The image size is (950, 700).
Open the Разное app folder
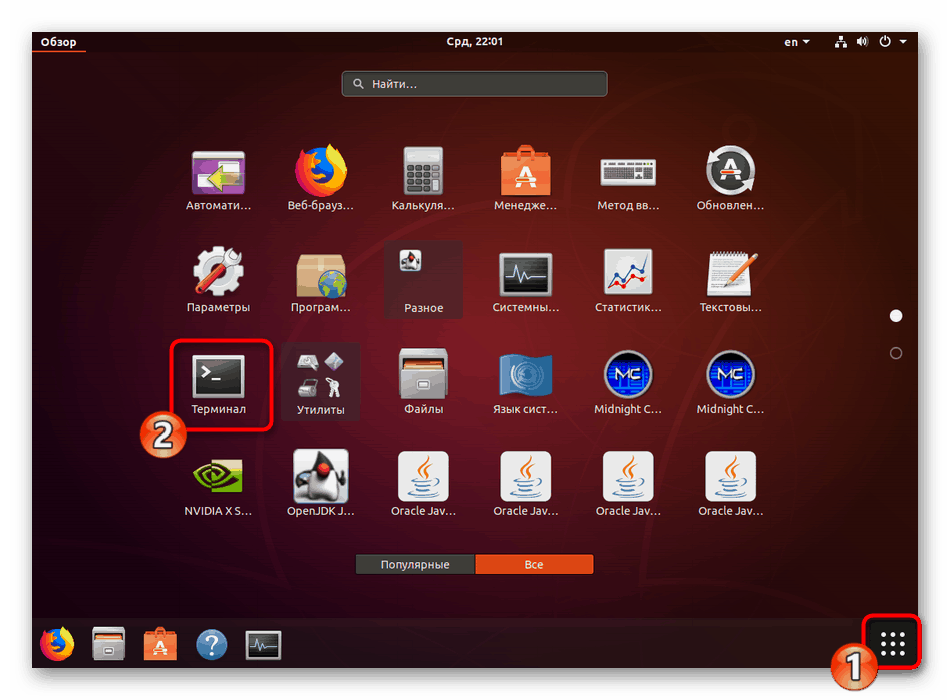coord(423,280)
